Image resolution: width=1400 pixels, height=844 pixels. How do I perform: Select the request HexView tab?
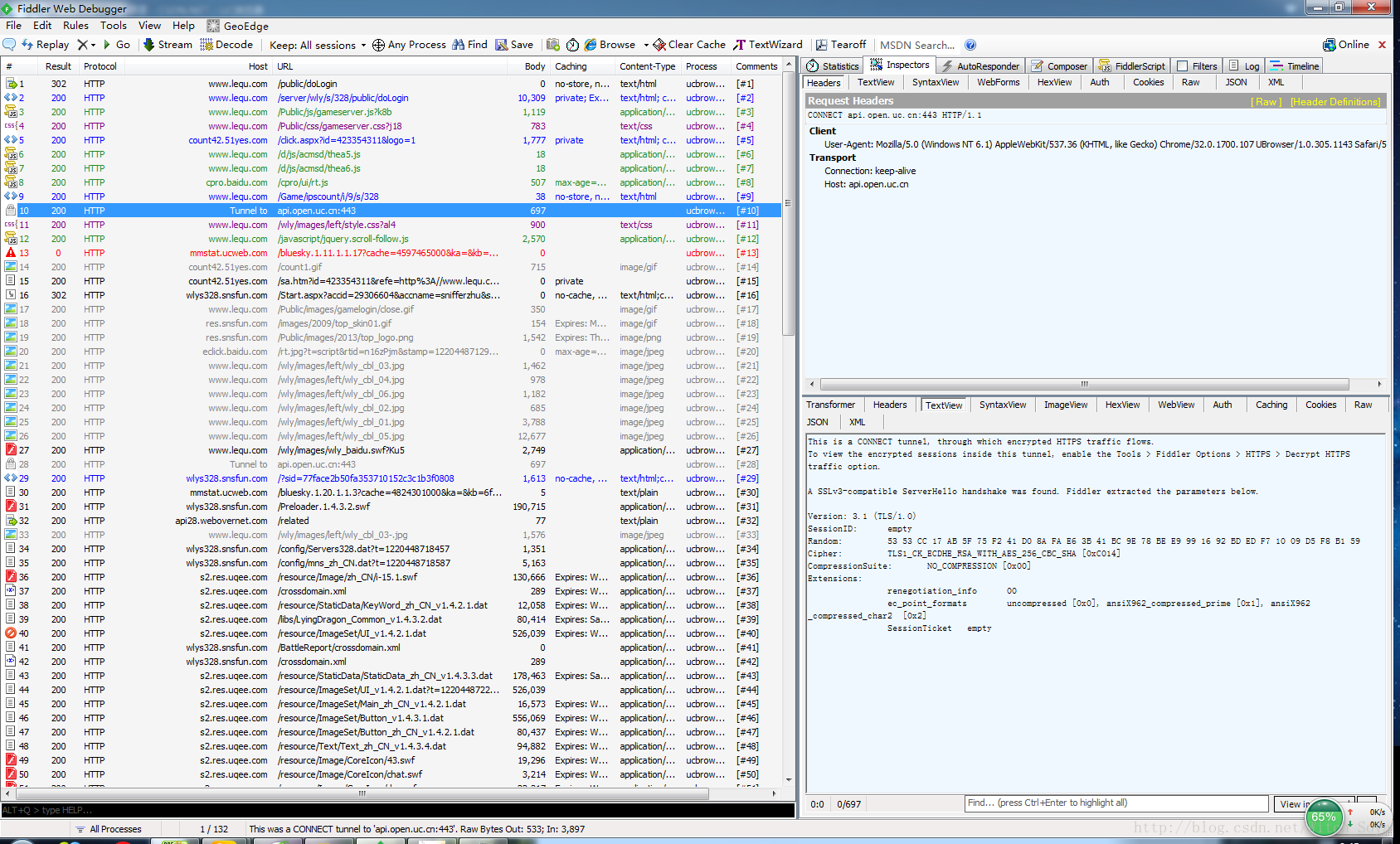click(1054, 82)
